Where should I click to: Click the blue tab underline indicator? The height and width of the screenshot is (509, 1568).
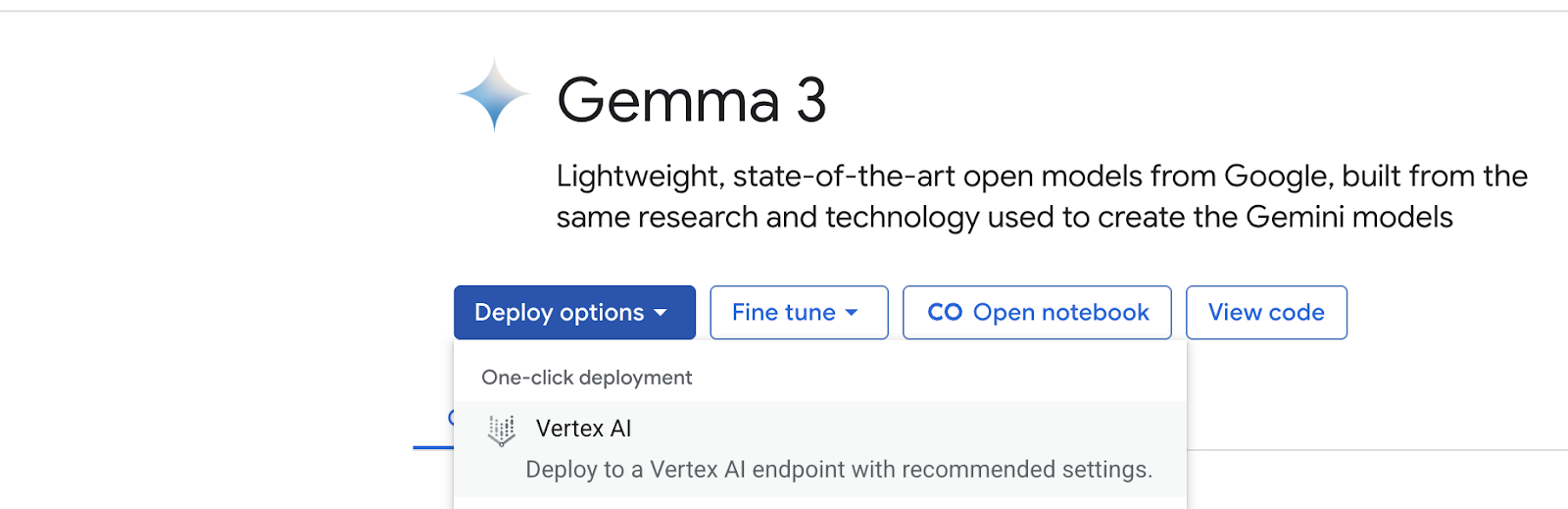click(x=432, y=447)
